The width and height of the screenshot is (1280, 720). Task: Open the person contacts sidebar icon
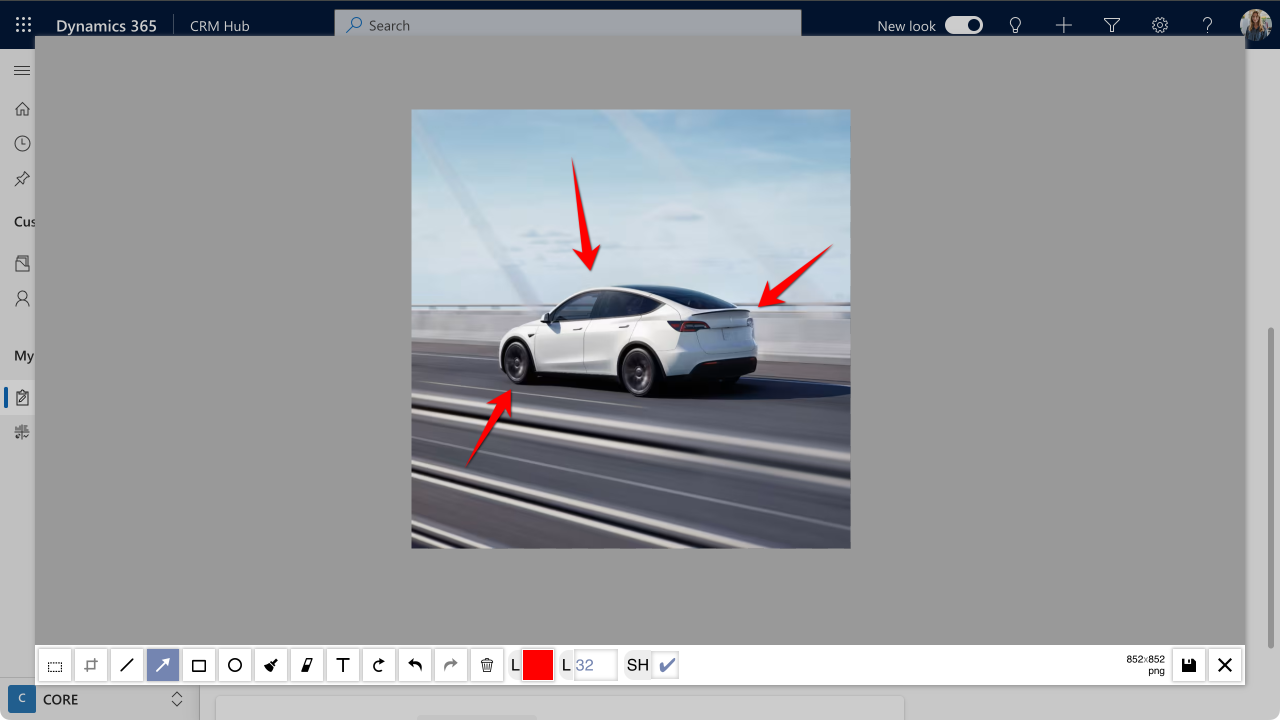click(x=22, y=298)
